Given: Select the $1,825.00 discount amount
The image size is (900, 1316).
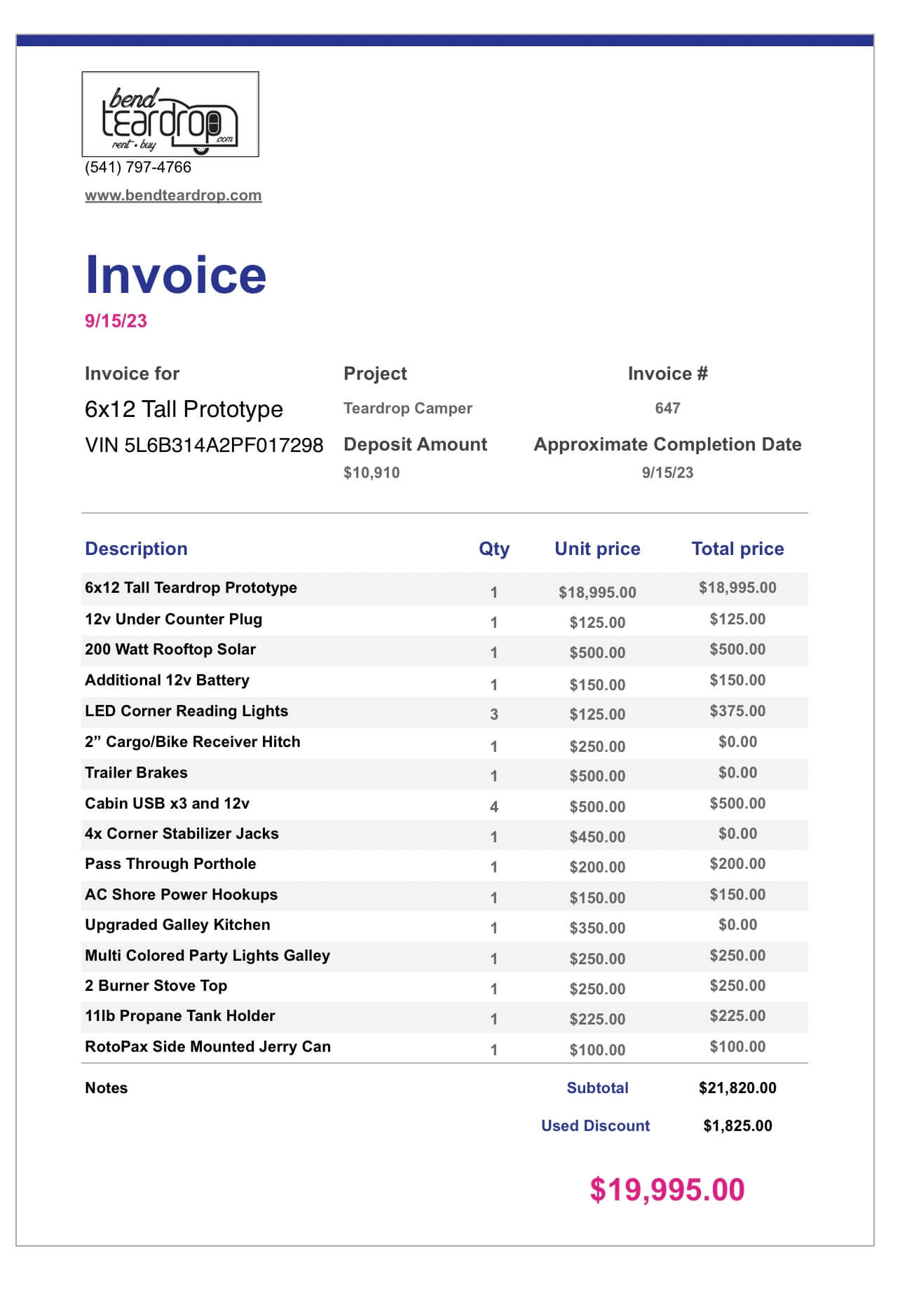Looking at the screenshot, I should coord(737,1126).
